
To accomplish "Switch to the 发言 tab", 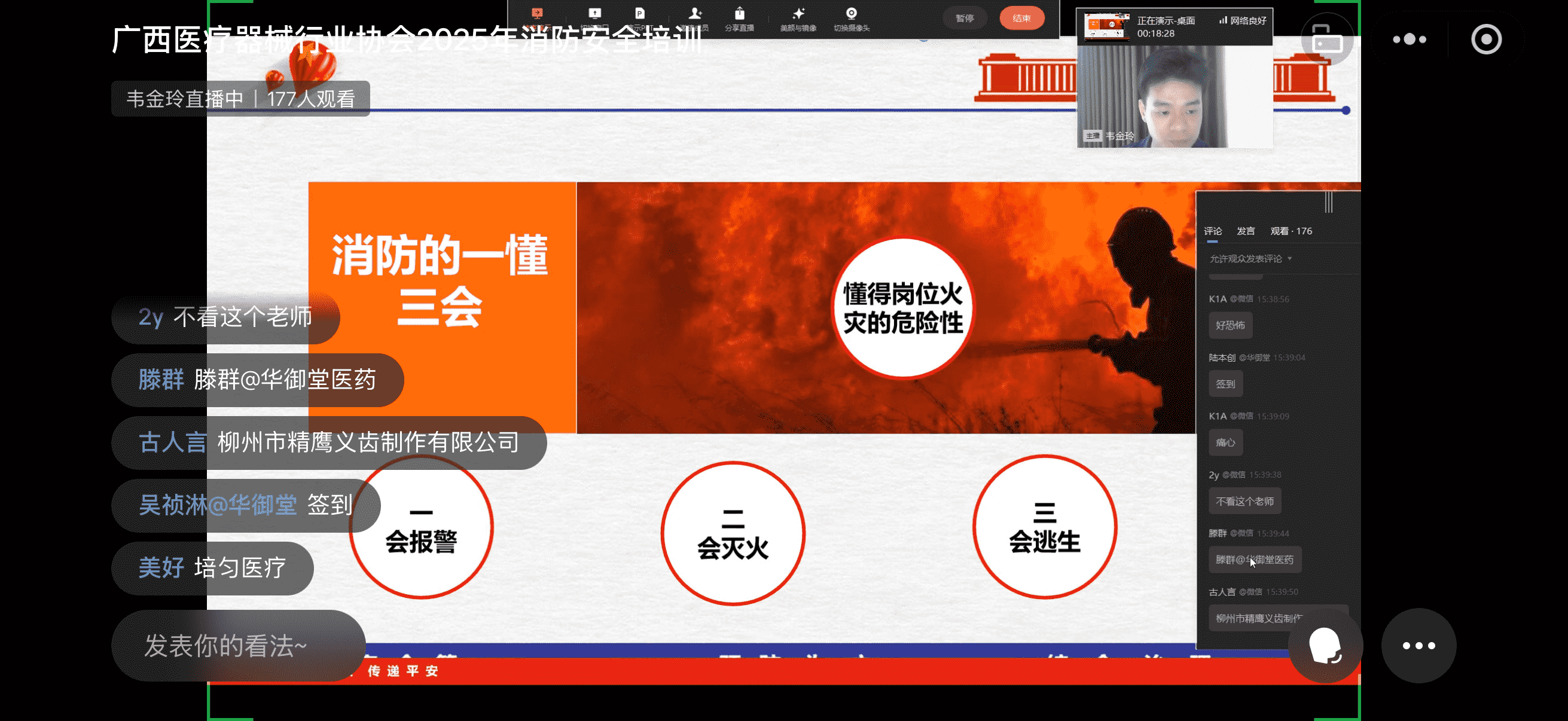I will [1246, 231].
